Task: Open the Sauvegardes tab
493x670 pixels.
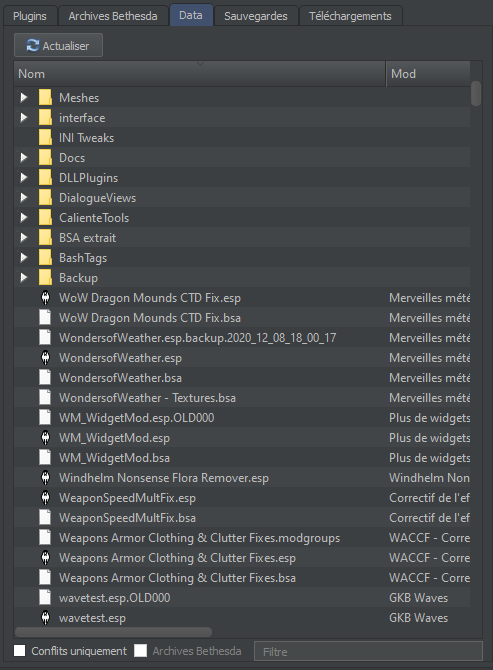Action: click(255, 16)
